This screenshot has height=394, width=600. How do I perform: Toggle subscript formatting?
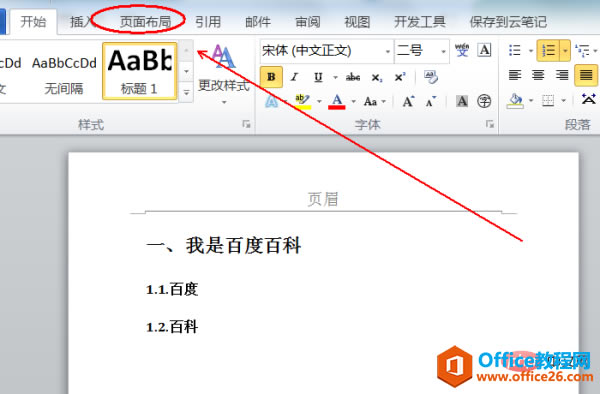click(377, 78)
